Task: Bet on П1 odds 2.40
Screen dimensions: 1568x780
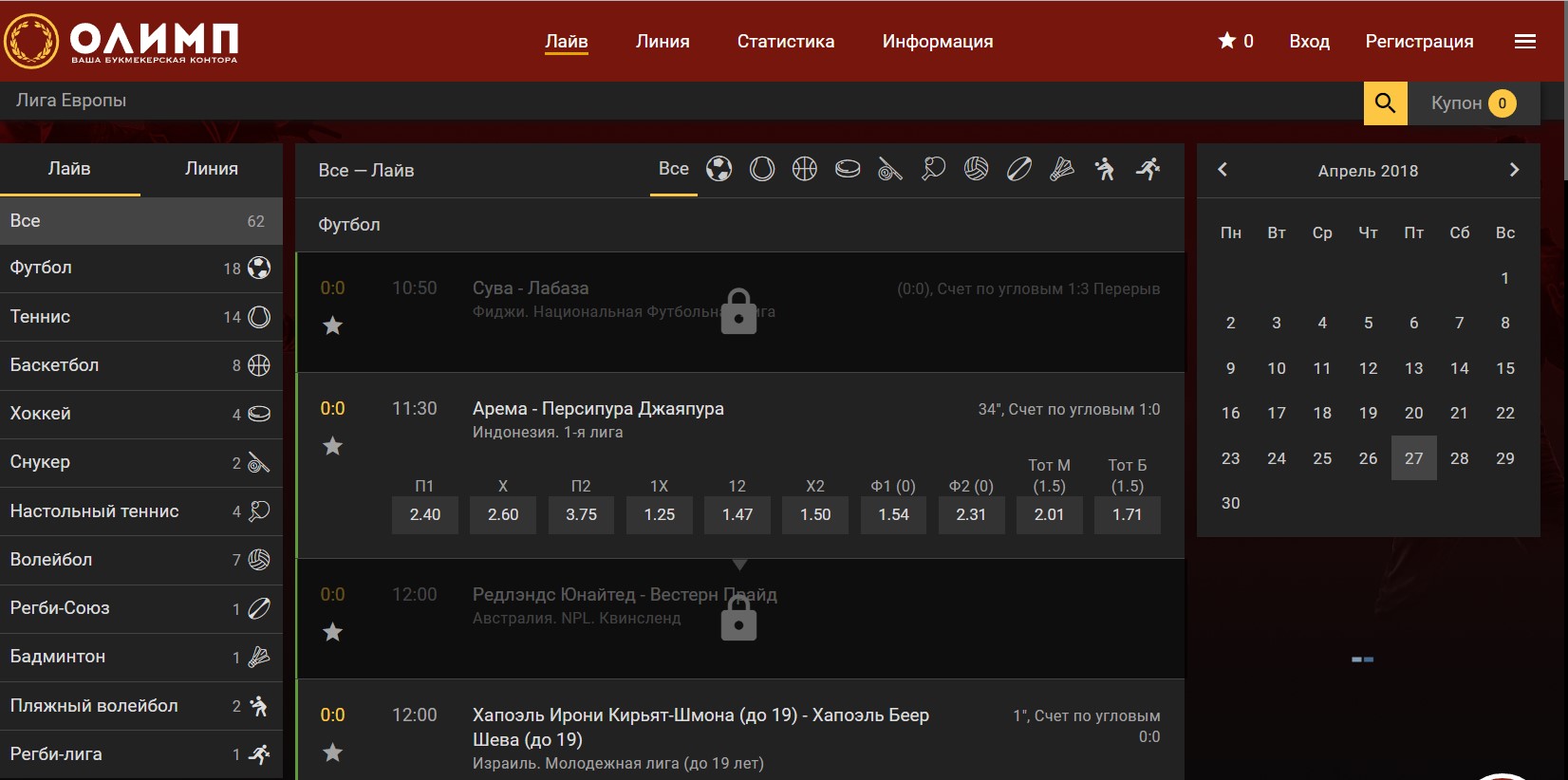Action: 425,514
